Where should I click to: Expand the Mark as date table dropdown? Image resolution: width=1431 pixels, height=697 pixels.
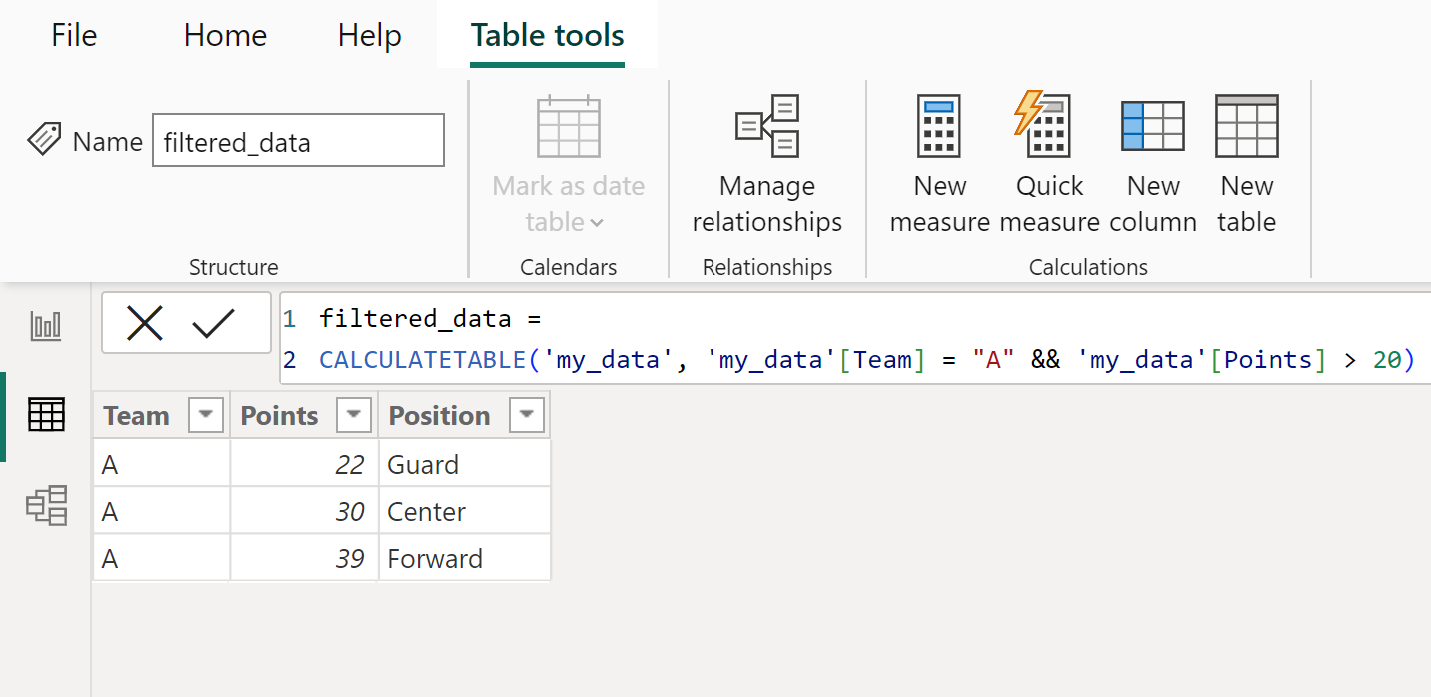tap(597, 223)
